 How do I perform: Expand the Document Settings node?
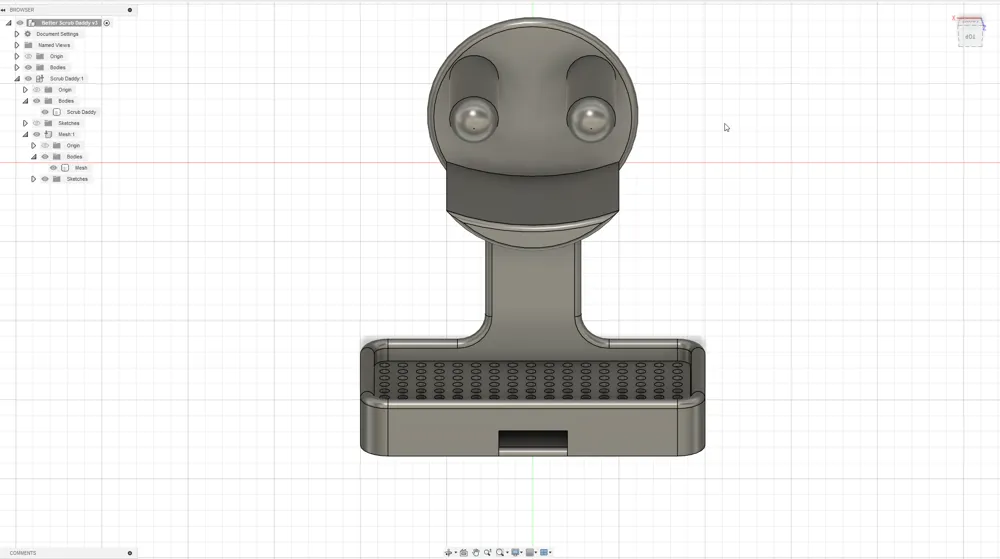tap(17, 34)
